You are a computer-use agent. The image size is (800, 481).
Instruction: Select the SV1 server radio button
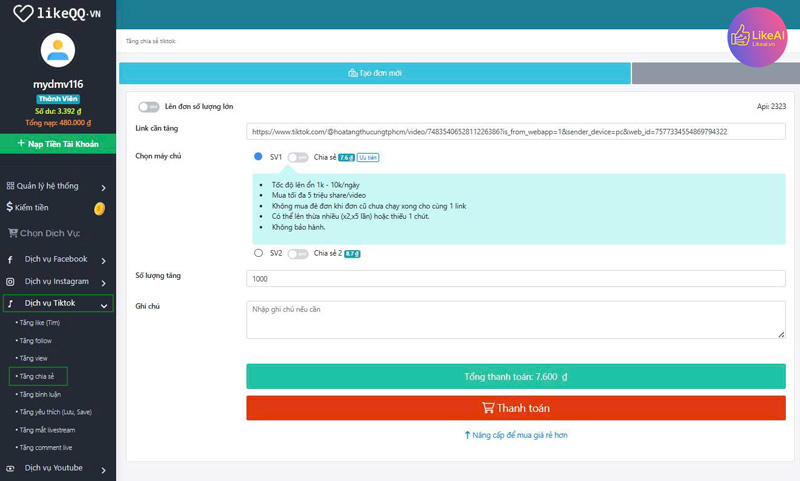coord(258,157)
